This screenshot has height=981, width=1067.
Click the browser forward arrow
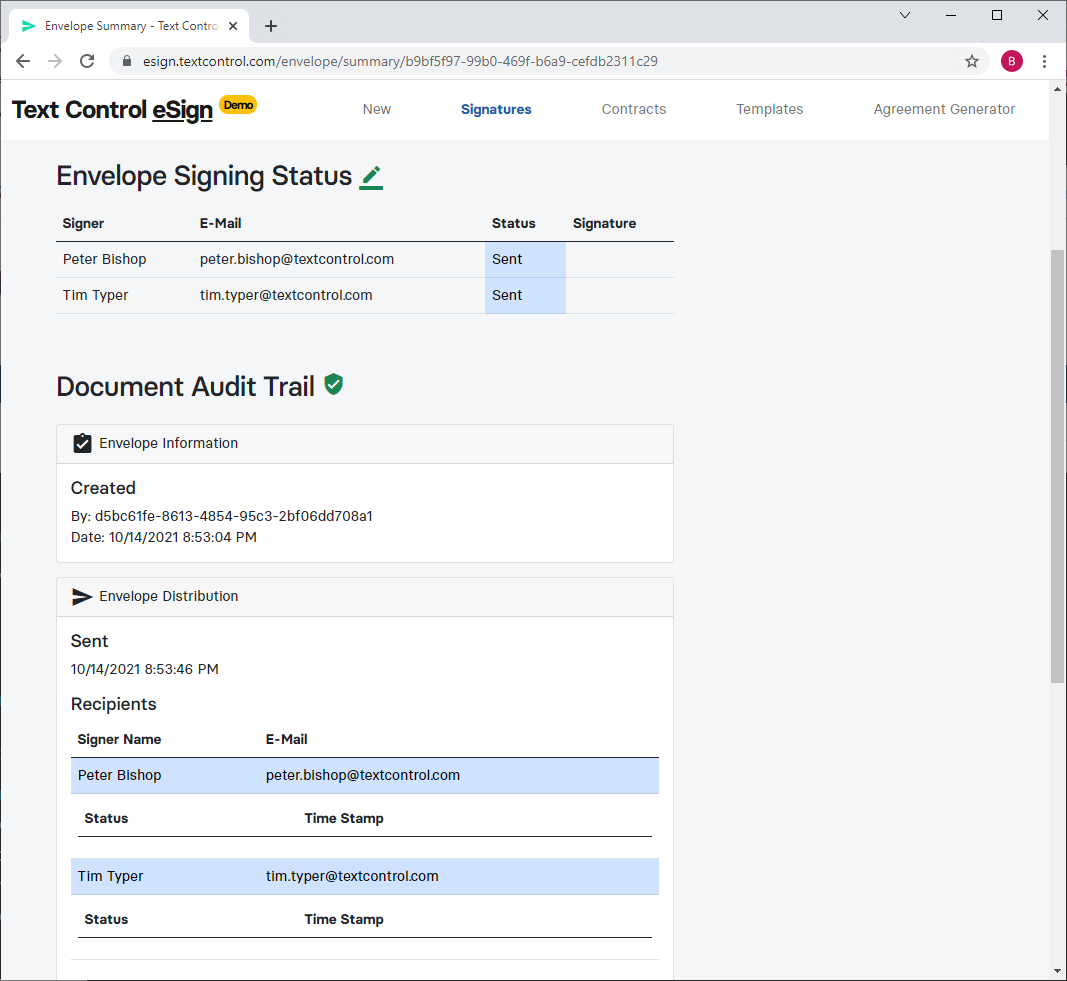tap(55, 61)
